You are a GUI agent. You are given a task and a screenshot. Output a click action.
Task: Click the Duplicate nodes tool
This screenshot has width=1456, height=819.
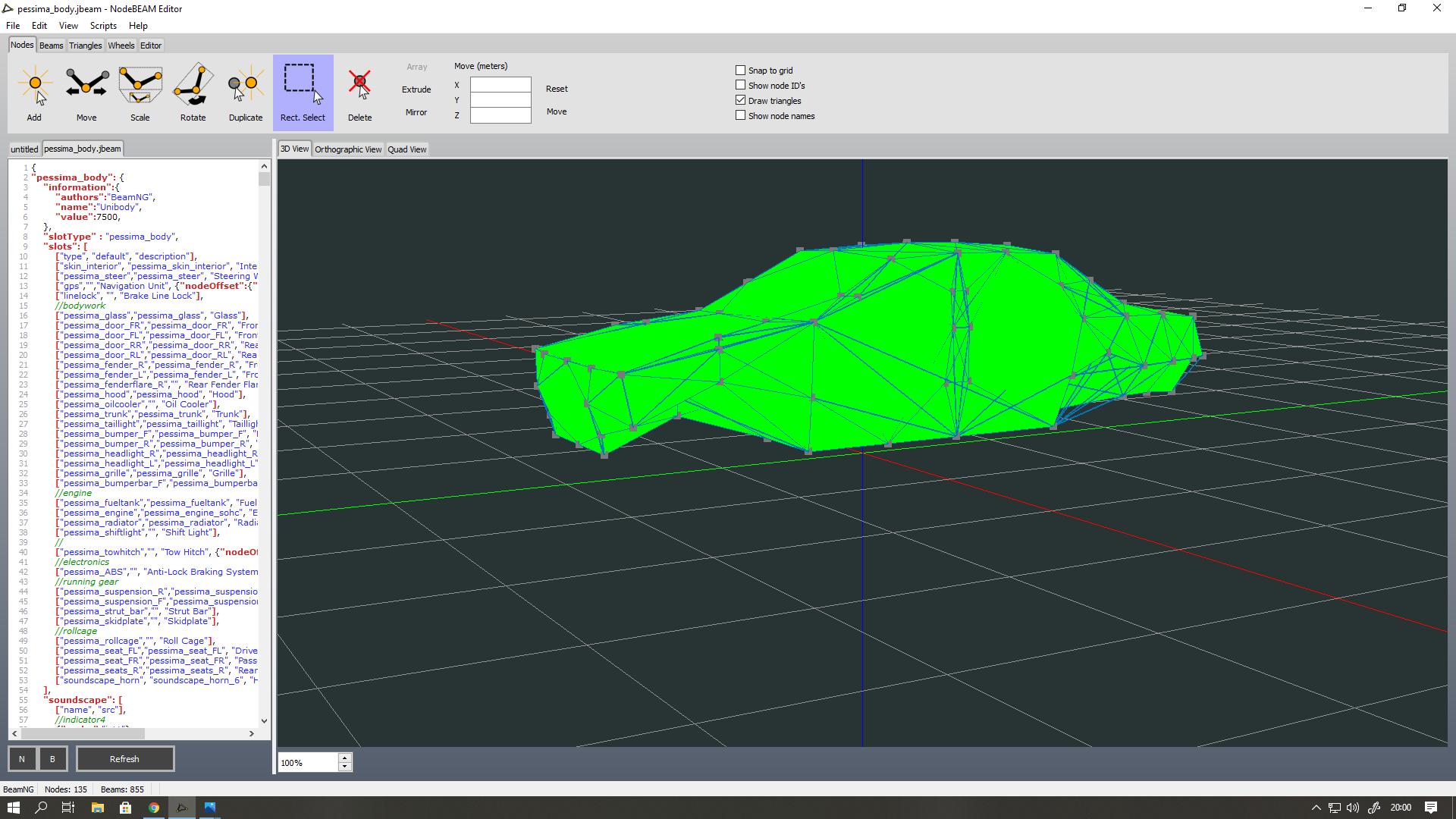(x=246, y=93)
